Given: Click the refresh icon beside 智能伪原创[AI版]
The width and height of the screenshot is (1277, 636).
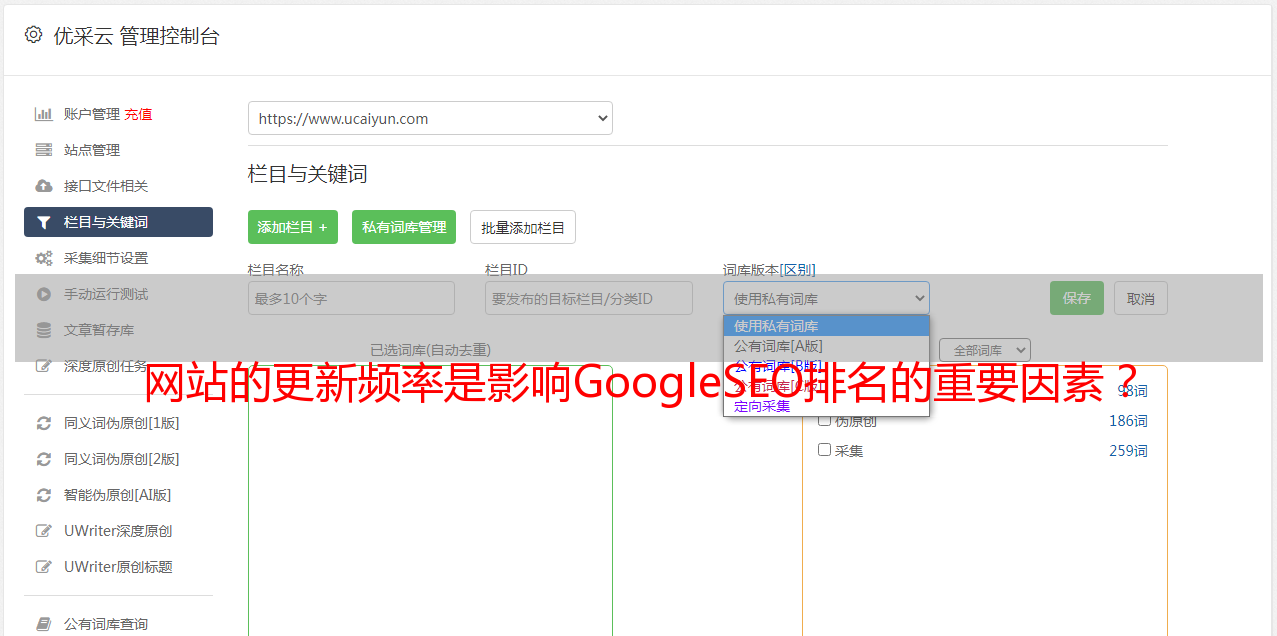Looking at the screenshot, I should (x=44, y=495).
